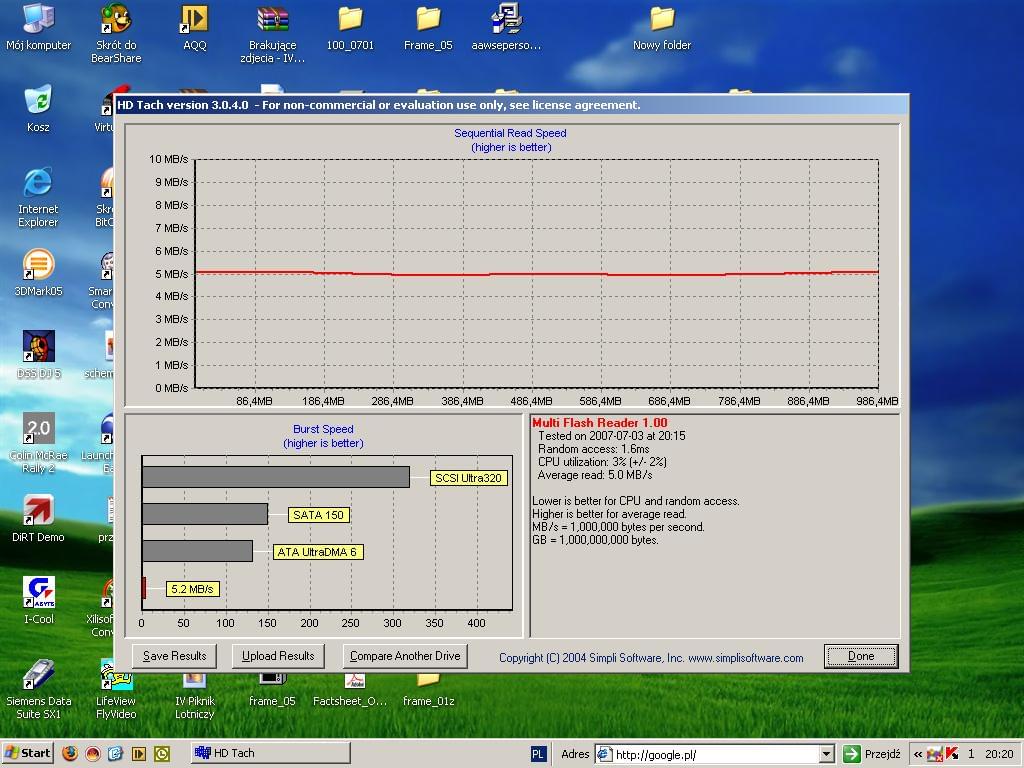Click the Start button
1024x768 pixels.
click(27, 753)
